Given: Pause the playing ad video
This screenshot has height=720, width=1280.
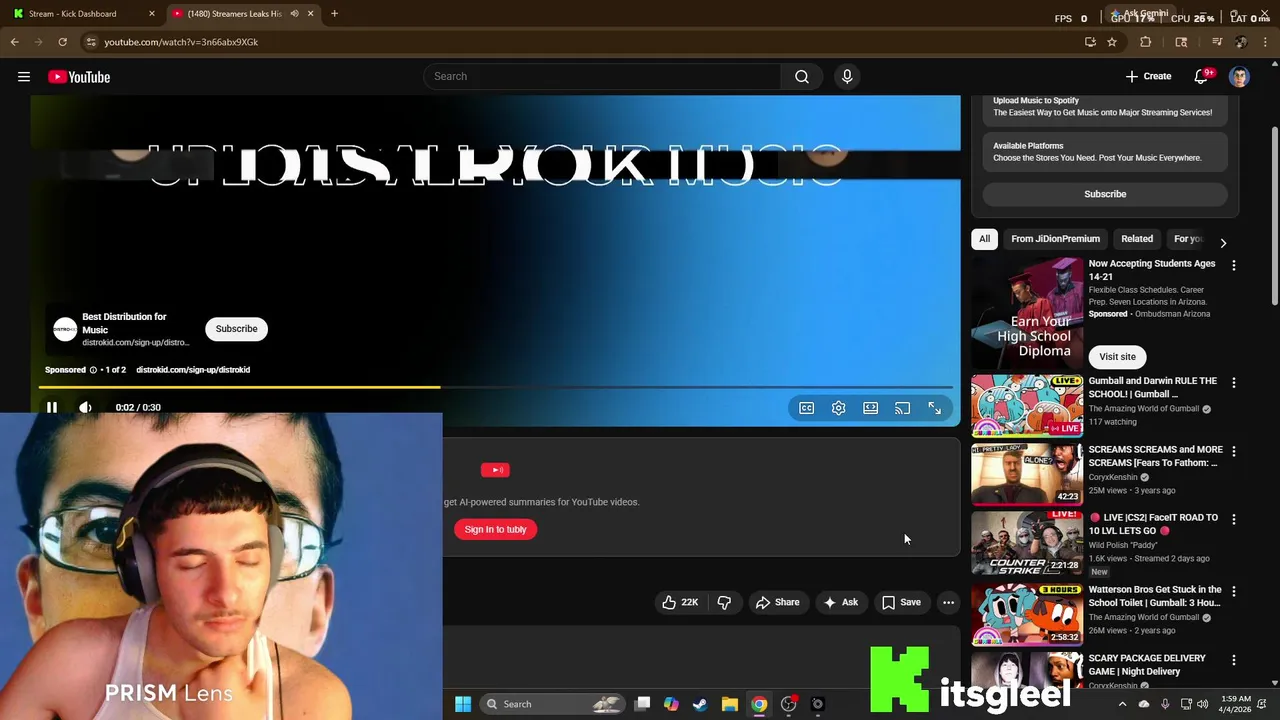Looking at the screenshot, I should point(52,408).
